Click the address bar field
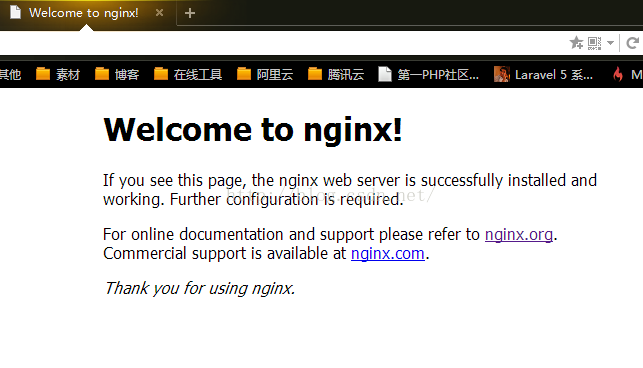The width and height of the screenshot is (643, 368). (283, 43)
